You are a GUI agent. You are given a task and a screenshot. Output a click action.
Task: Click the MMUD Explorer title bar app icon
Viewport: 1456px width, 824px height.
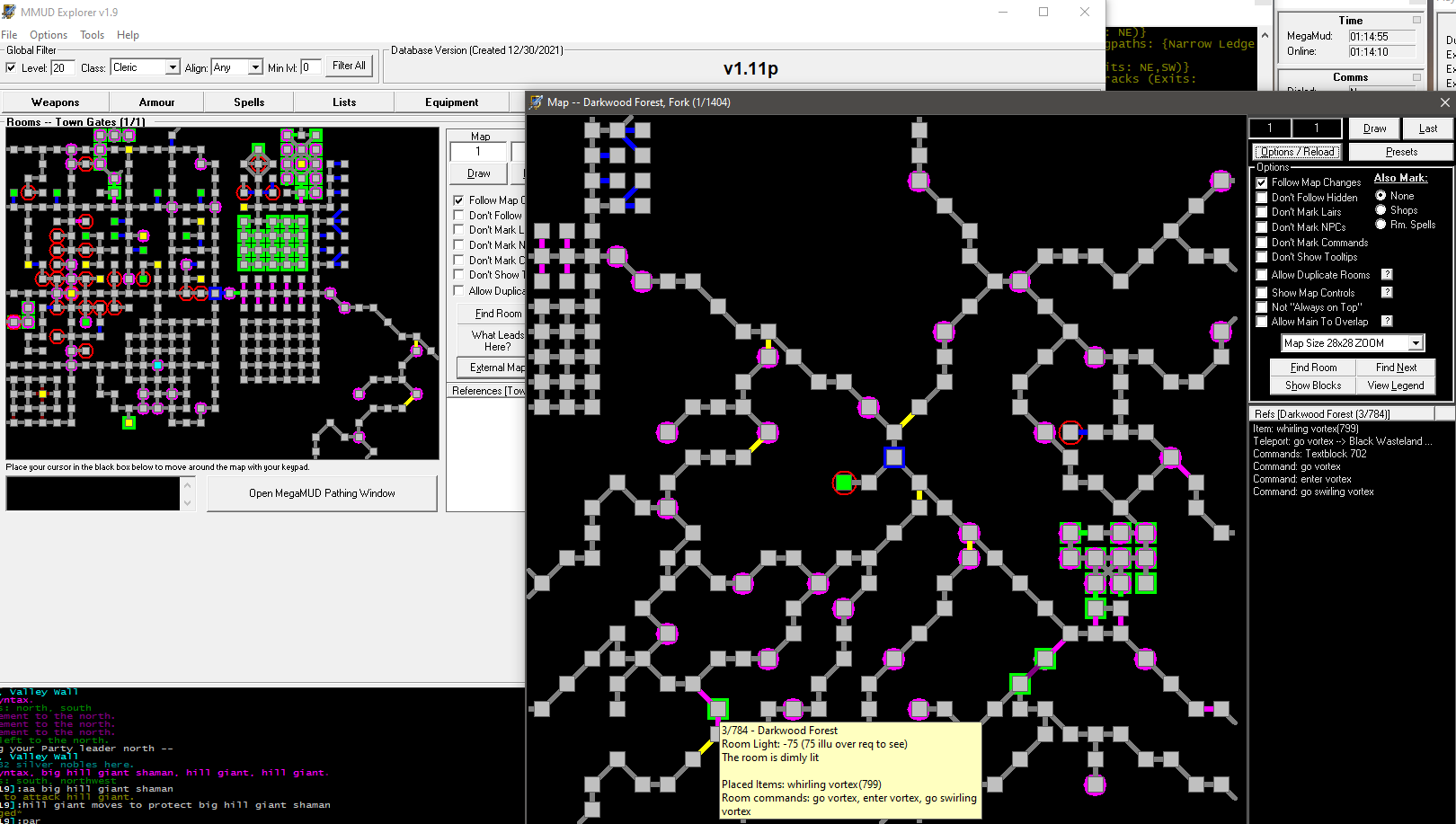click(9, 12)
